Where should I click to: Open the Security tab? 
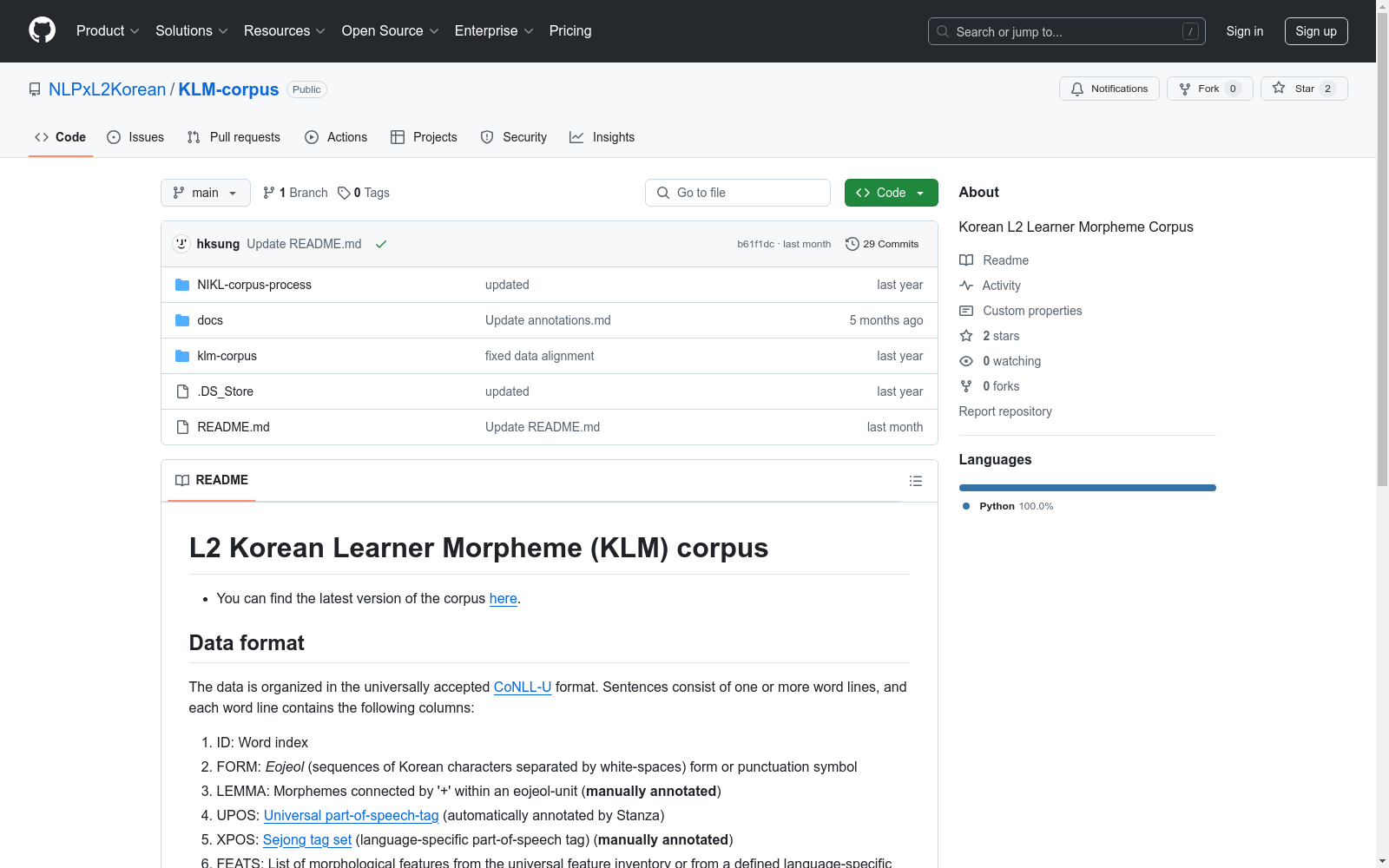click(514, 137)
